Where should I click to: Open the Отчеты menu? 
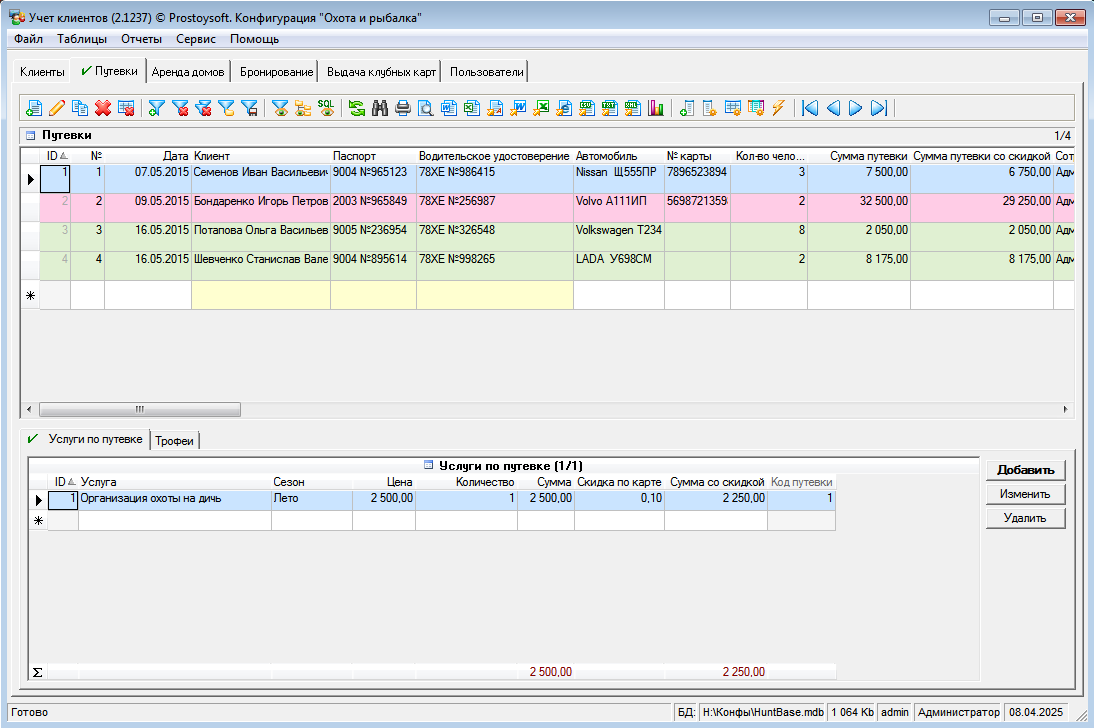pos(141,39)
